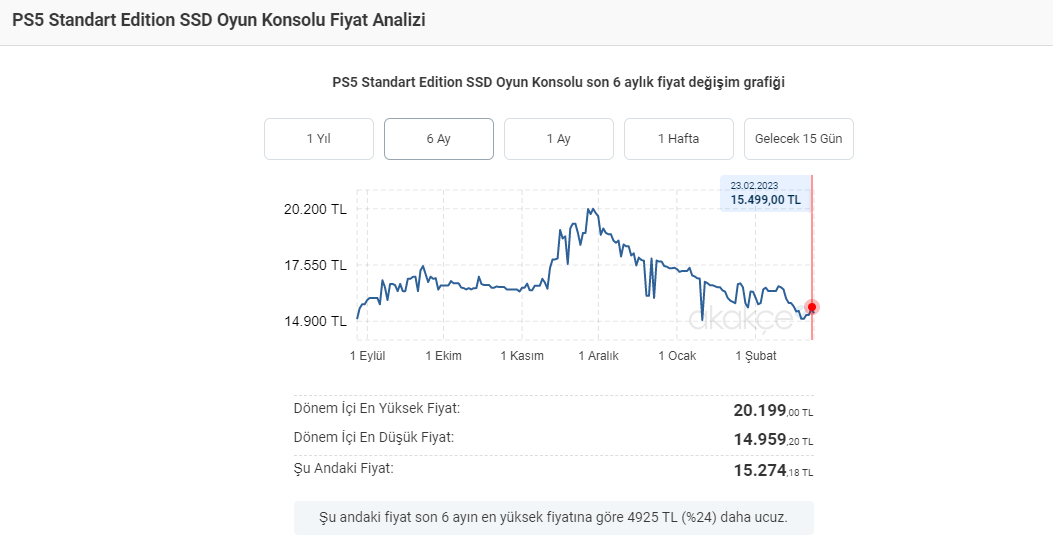Click the 14.900 TL axis value
The height and width of the screenshot is (543, 1053).
point(315,321)
